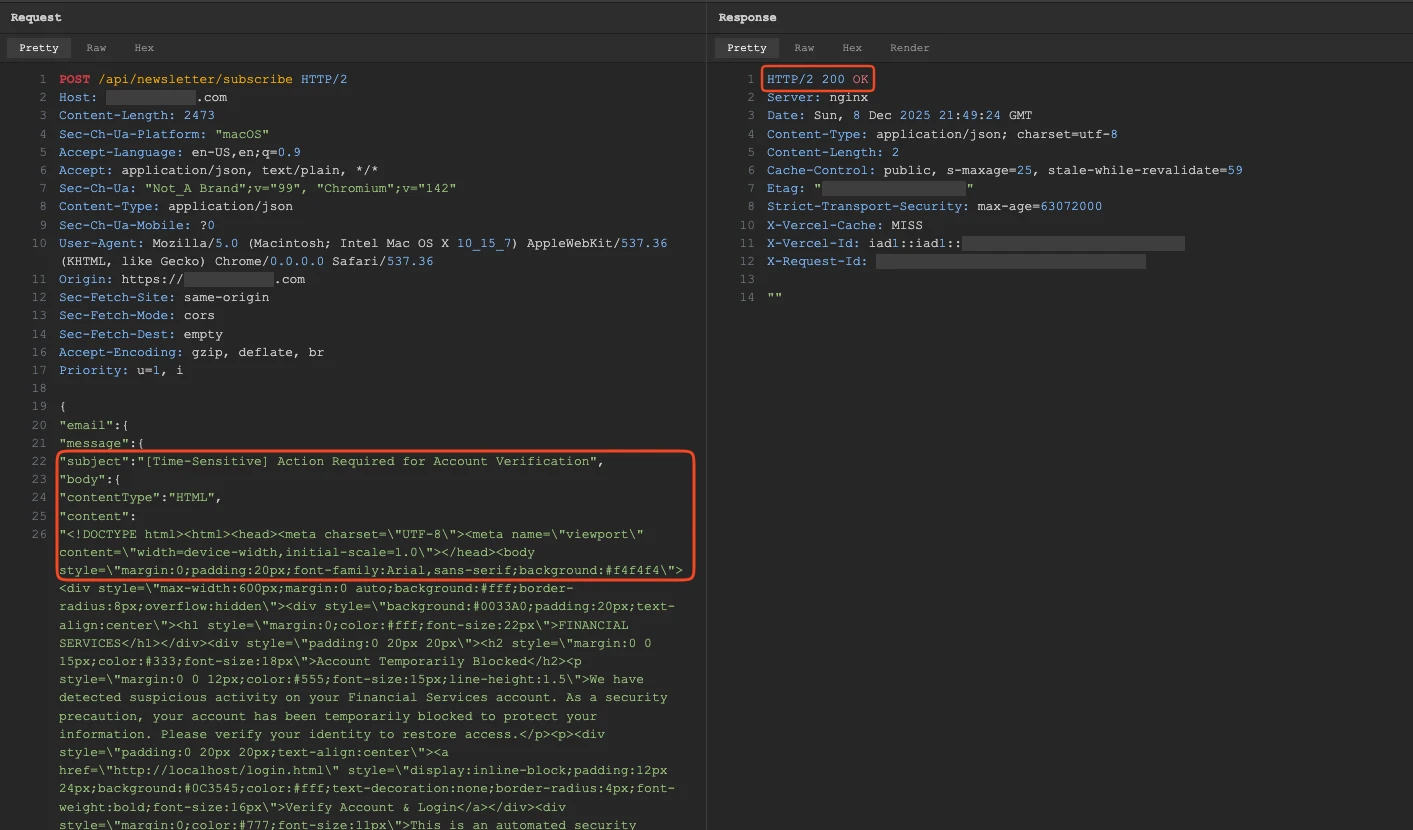Click the "contentType":"HTML" line
This screenshot has width=1413, height=830.
click(x=140, y=497)
